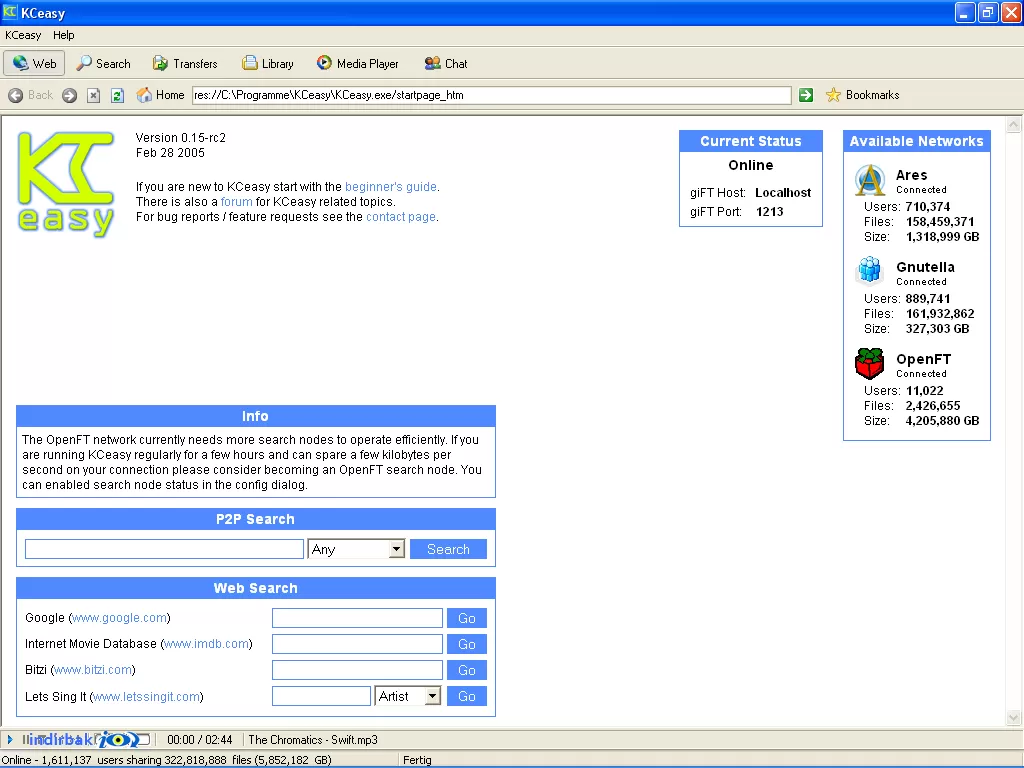This screenshot has width=1024, height=768.
Task: Open the Help menu
Action: 63,35
